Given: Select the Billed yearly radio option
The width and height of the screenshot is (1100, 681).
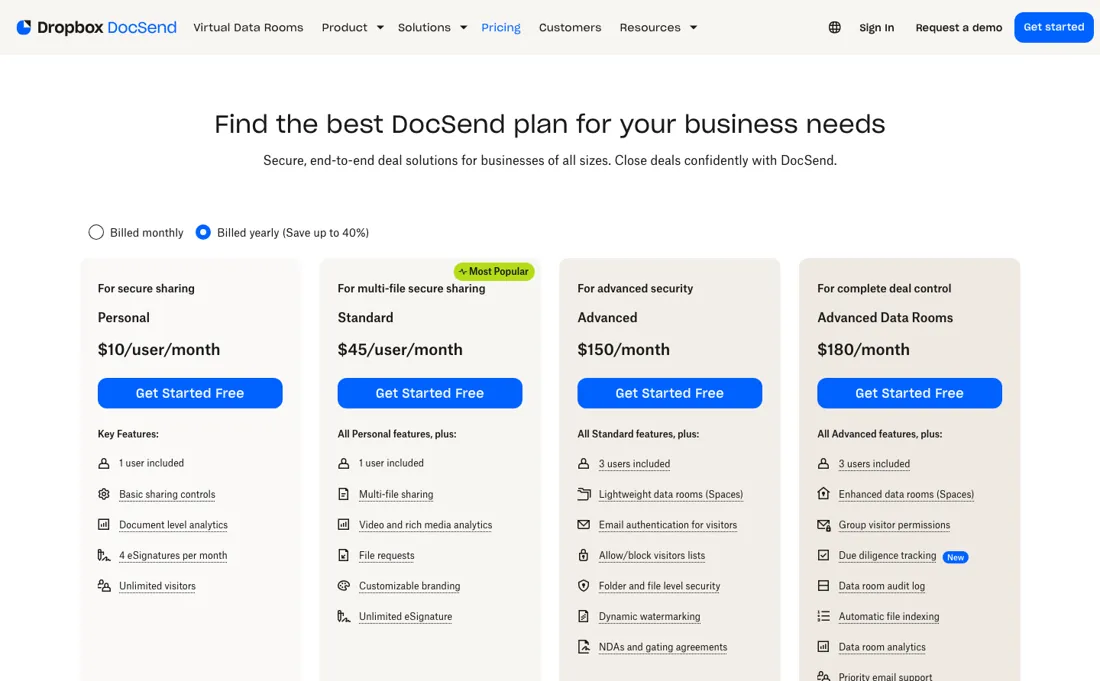Looking at the screenshot, I should click(203, 232).
